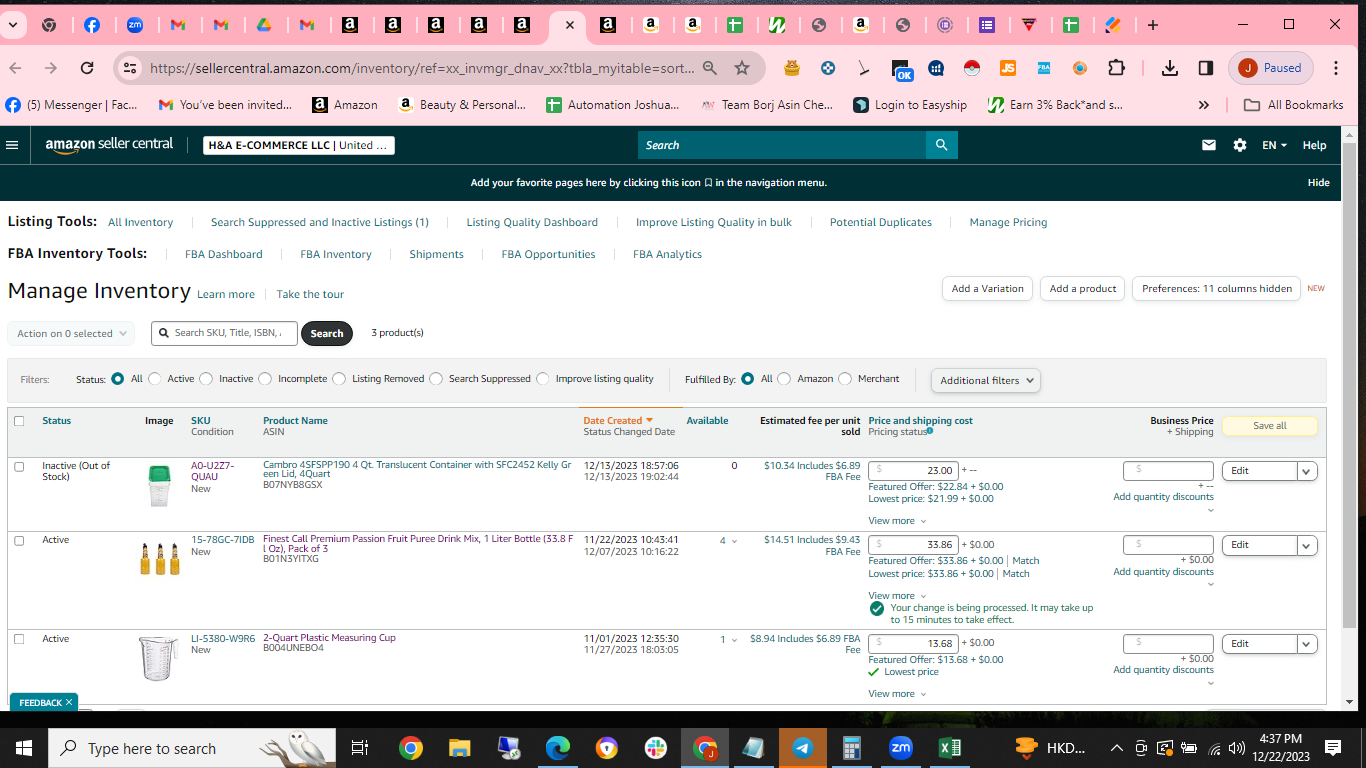Image resolution: width=1366 pixels, height=768 pixels.
Task: Launch Calculator from the taskbar
Action: [852, 748]
